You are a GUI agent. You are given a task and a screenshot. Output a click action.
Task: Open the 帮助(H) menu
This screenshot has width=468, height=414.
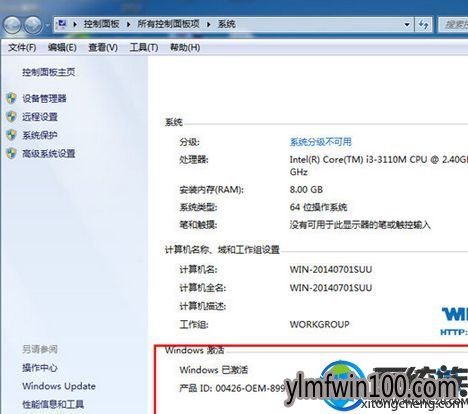(185, 48)
